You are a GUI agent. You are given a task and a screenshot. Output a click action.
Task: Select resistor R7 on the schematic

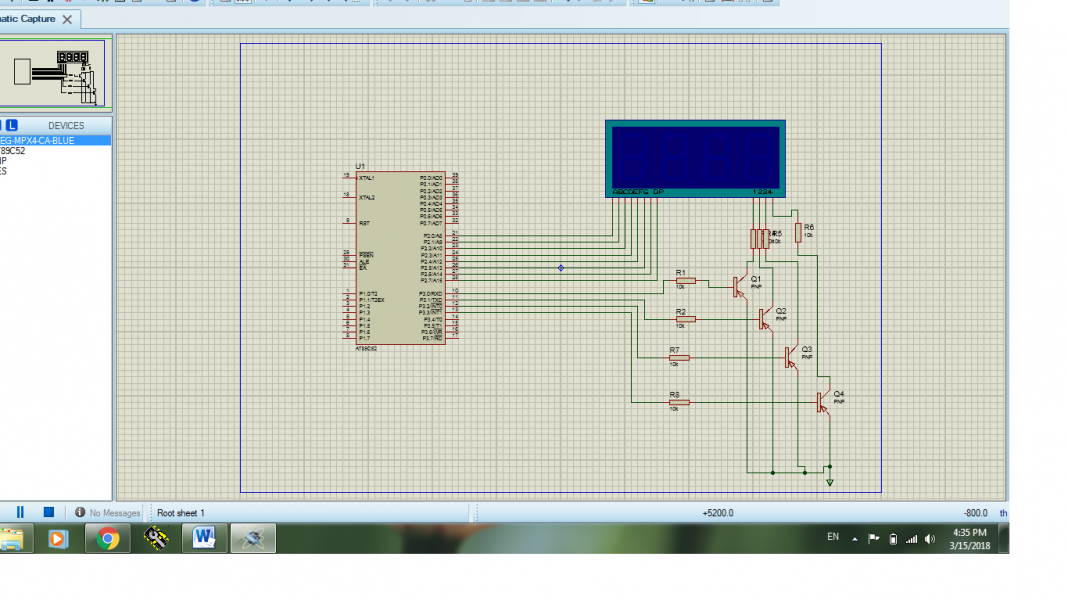pos(679,357)
